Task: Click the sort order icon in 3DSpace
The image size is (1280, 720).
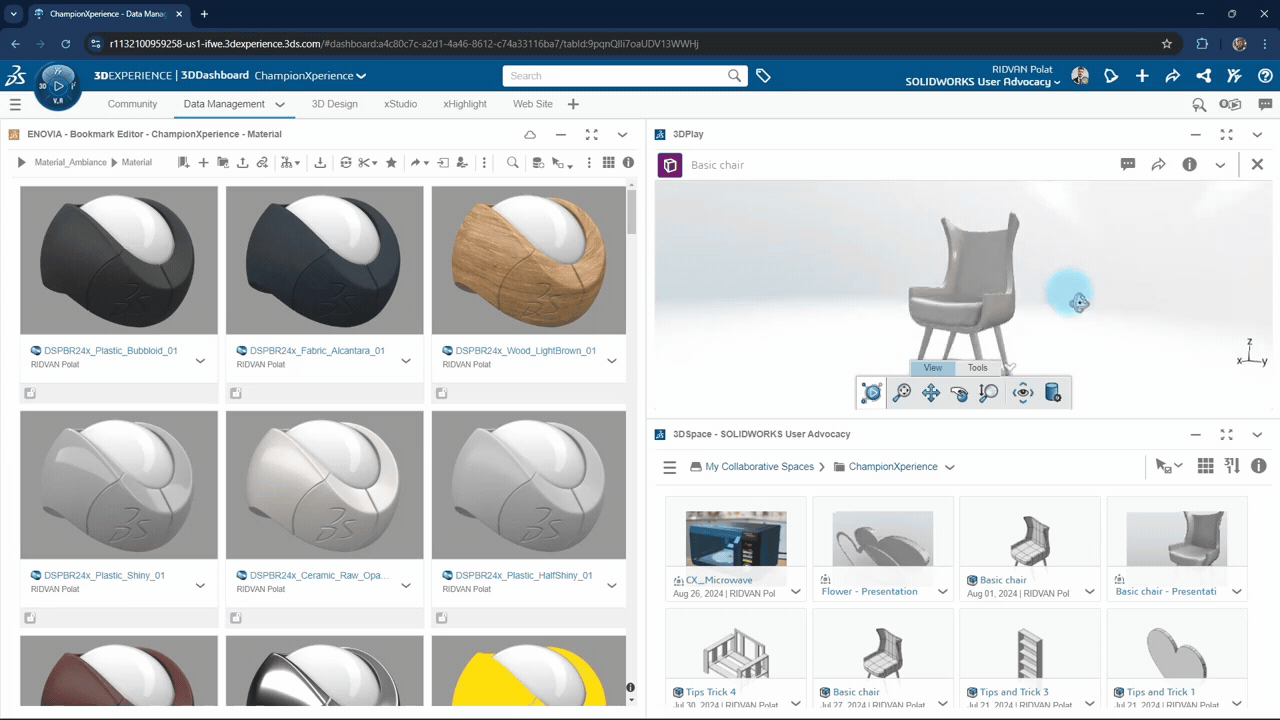Action: (1232, 466)
